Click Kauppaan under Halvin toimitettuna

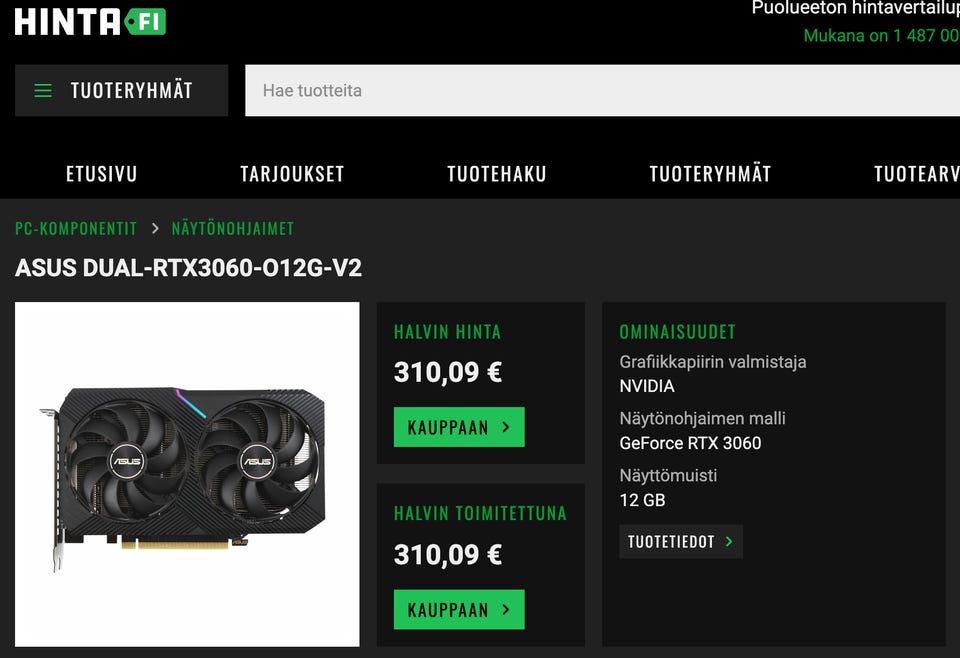click(x=459, y=609)
